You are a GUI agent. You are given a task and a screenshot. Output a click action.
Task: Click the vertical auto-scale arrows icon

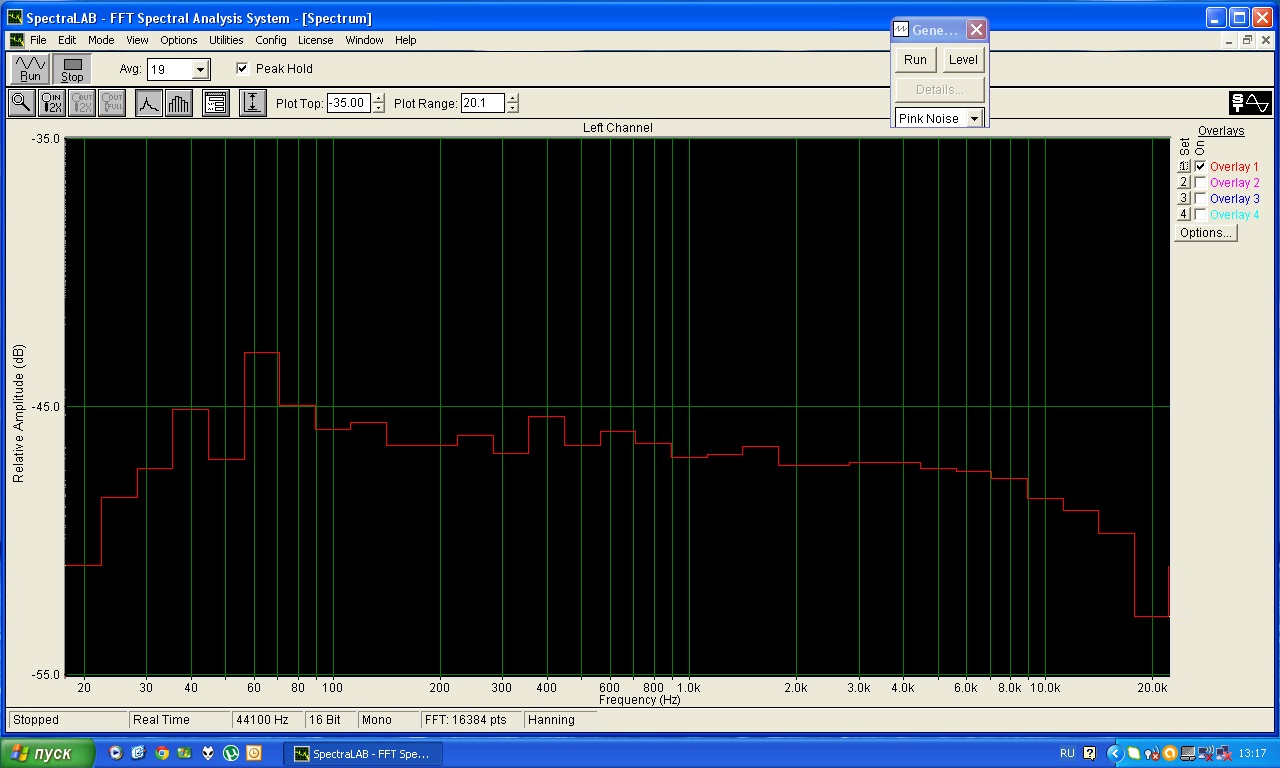(x=253, y=103)
